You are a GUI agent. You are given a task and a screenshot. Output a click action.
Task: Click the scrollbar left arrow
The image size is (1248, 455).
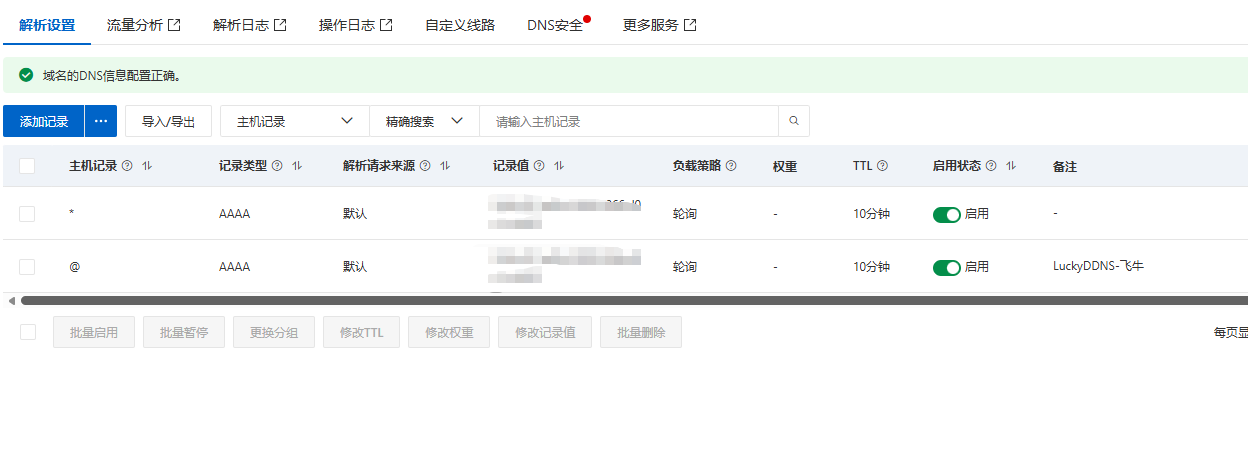[x=11, y=300]
